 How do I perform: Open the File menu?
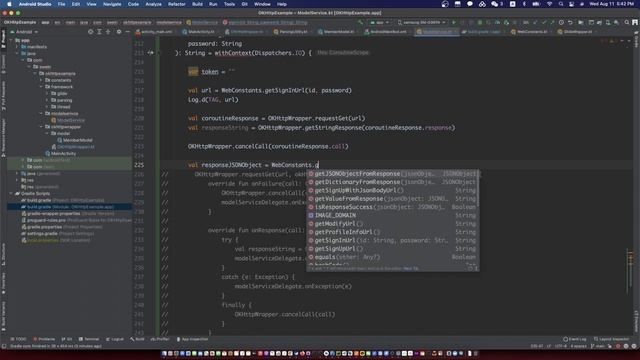pos(61,4)
